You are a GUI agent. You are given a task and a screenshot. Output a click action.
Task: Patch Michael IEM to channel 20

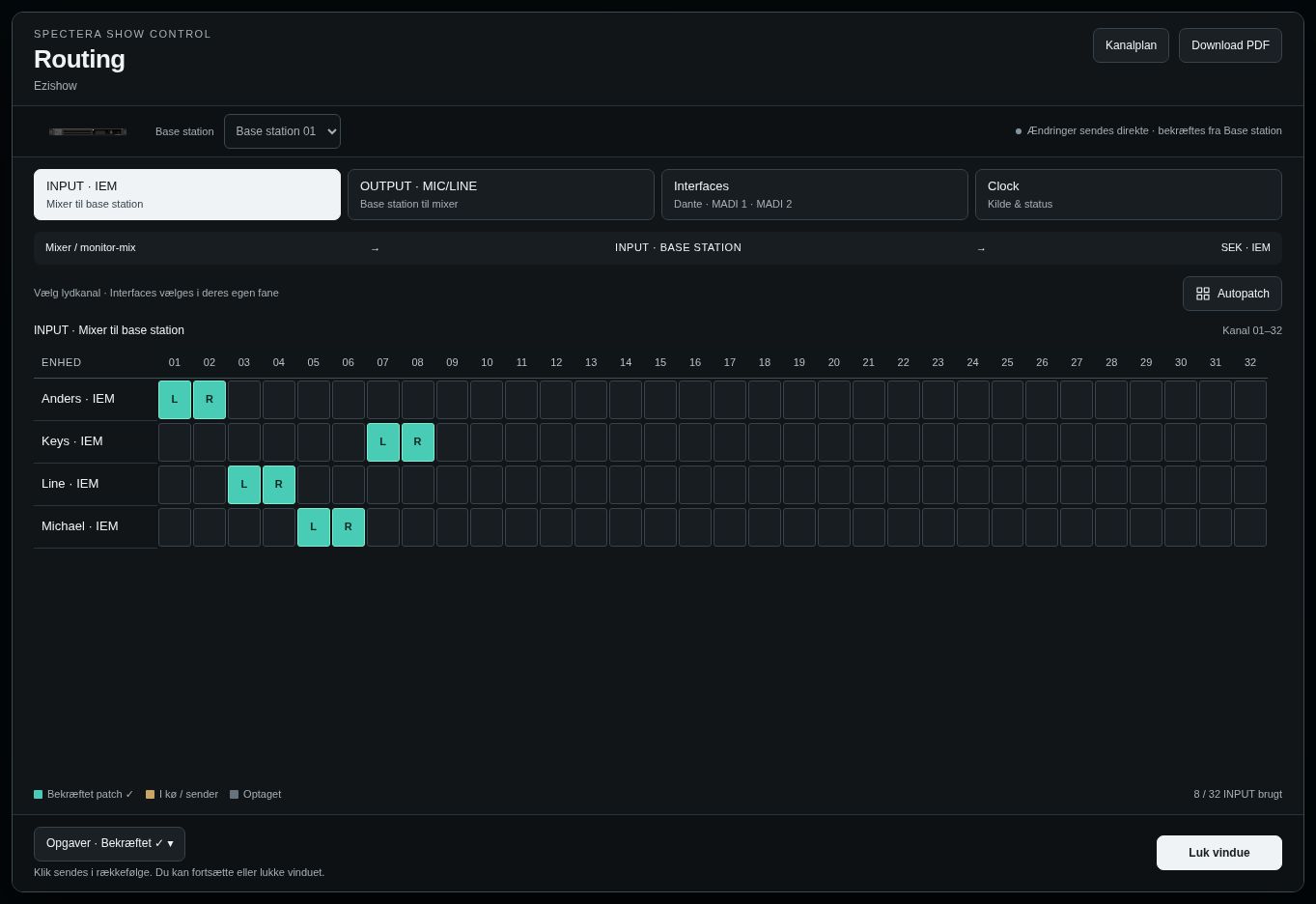point(834,527)
